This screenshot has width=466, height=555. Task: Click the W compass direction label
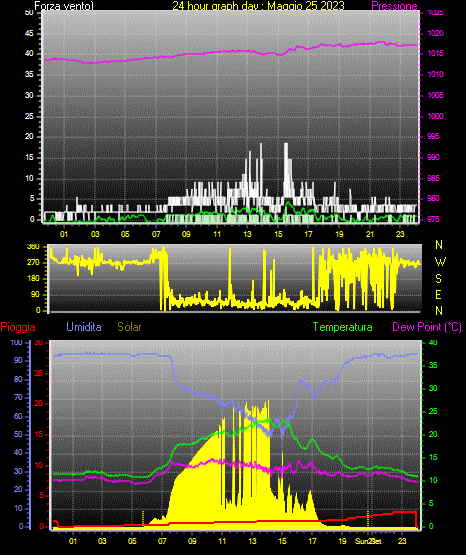(x=440, y=262)
